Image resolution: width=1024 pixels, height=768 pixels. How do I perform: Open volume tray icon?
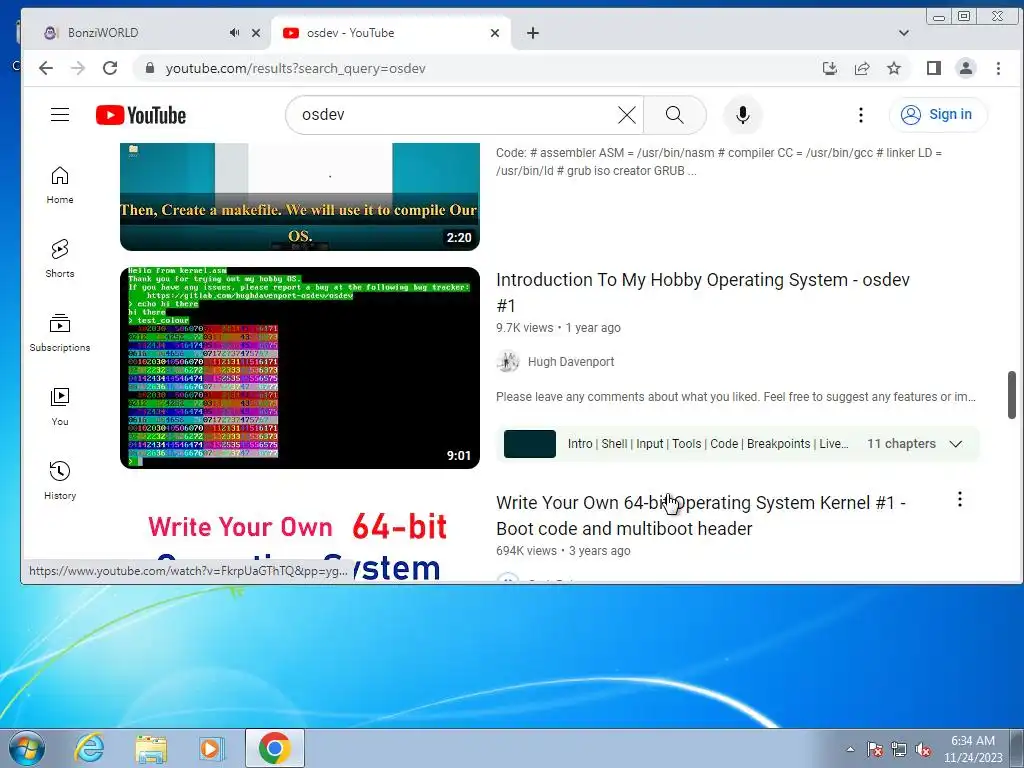[923, 749]
